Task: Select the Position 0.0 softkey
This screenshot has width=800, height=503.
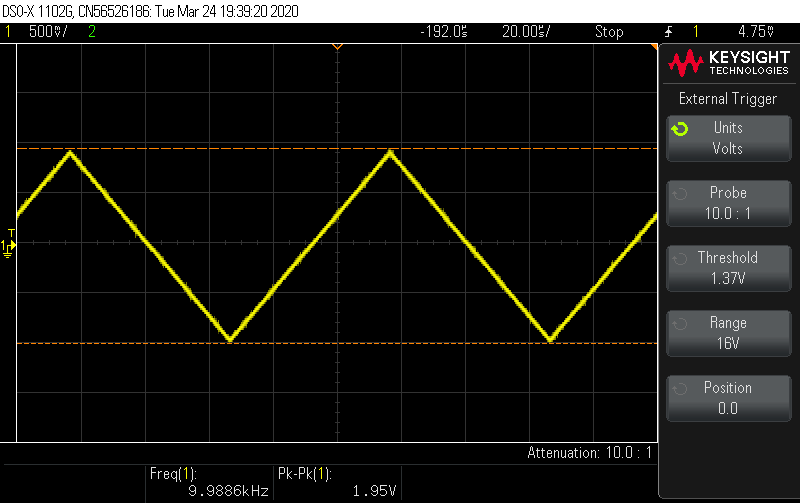Action: click(729, 398)
